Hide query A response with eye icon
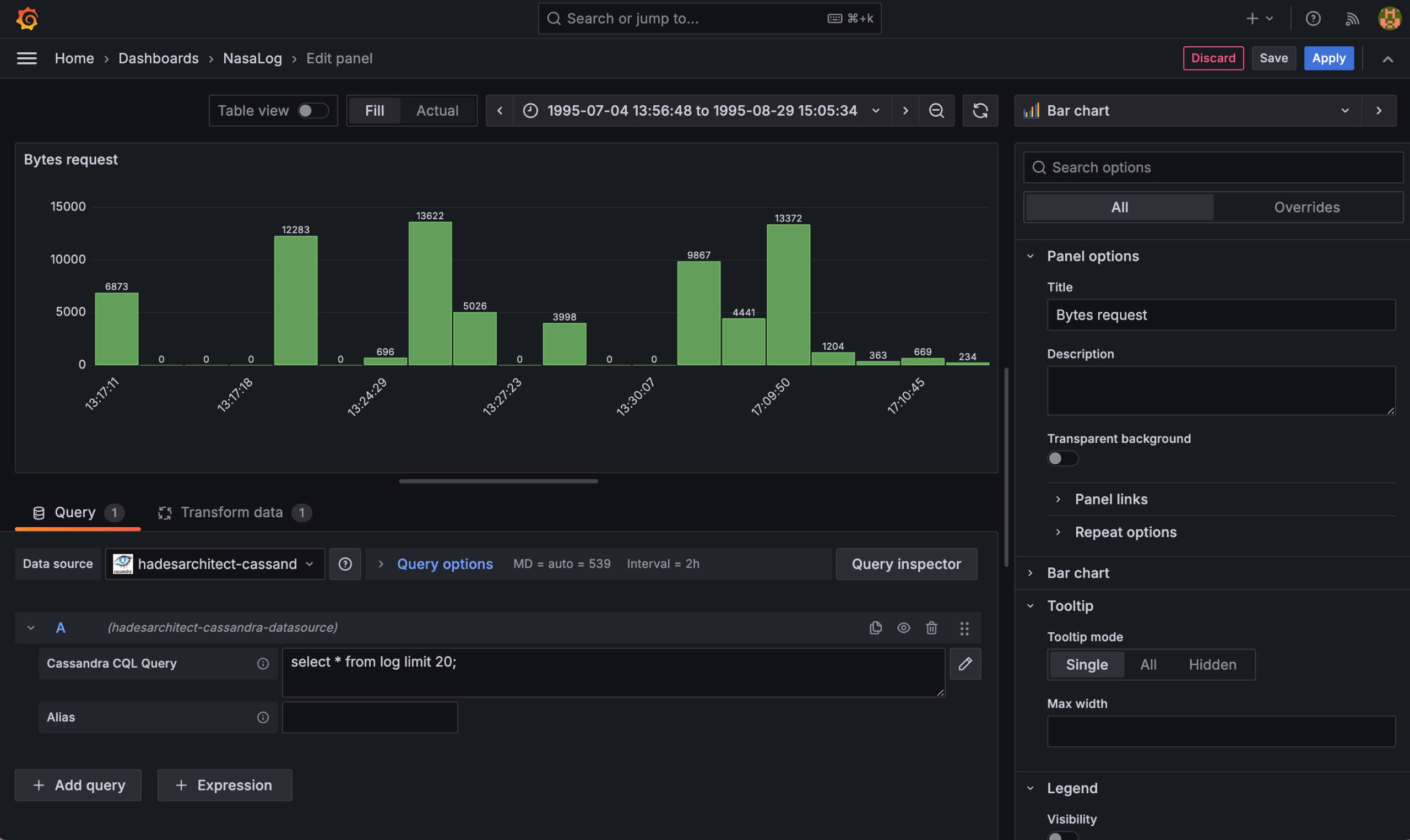 [x=904, y=627]
